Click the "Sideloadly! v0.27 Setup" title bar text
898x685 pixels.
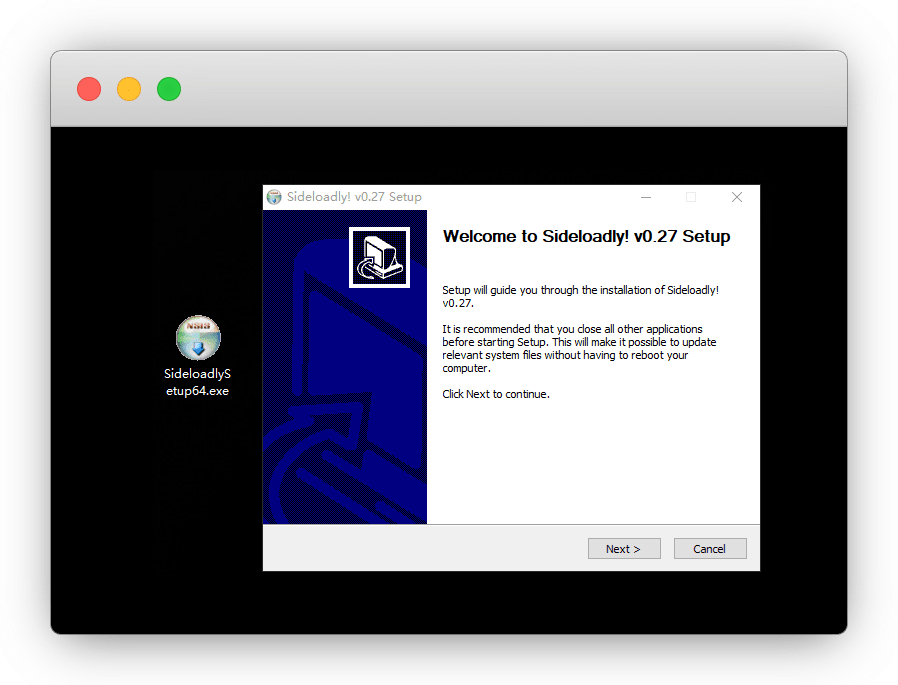pos(354,197)
